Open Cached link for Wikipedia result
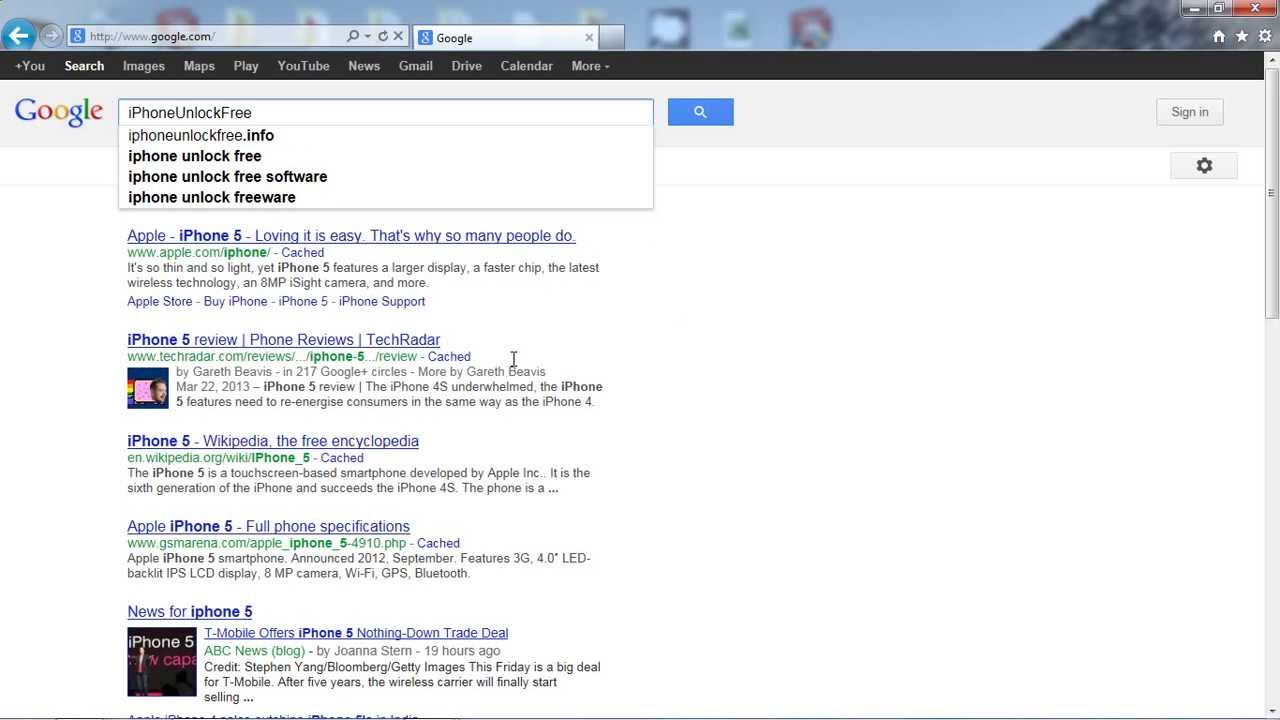1280x720 pixels. click(x=342, y=458)
